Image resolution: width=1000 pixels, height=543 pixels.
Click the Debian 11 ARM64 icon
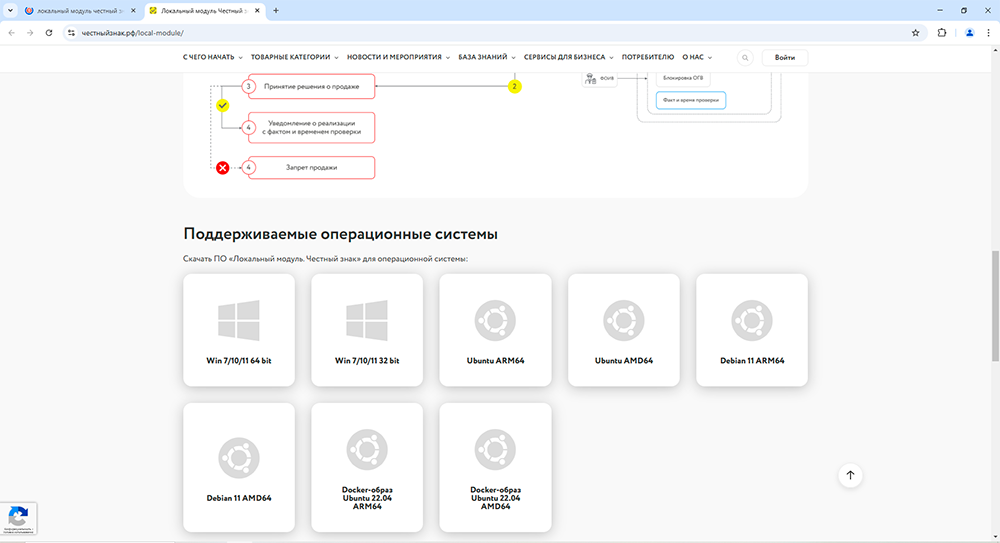[751, 321]
